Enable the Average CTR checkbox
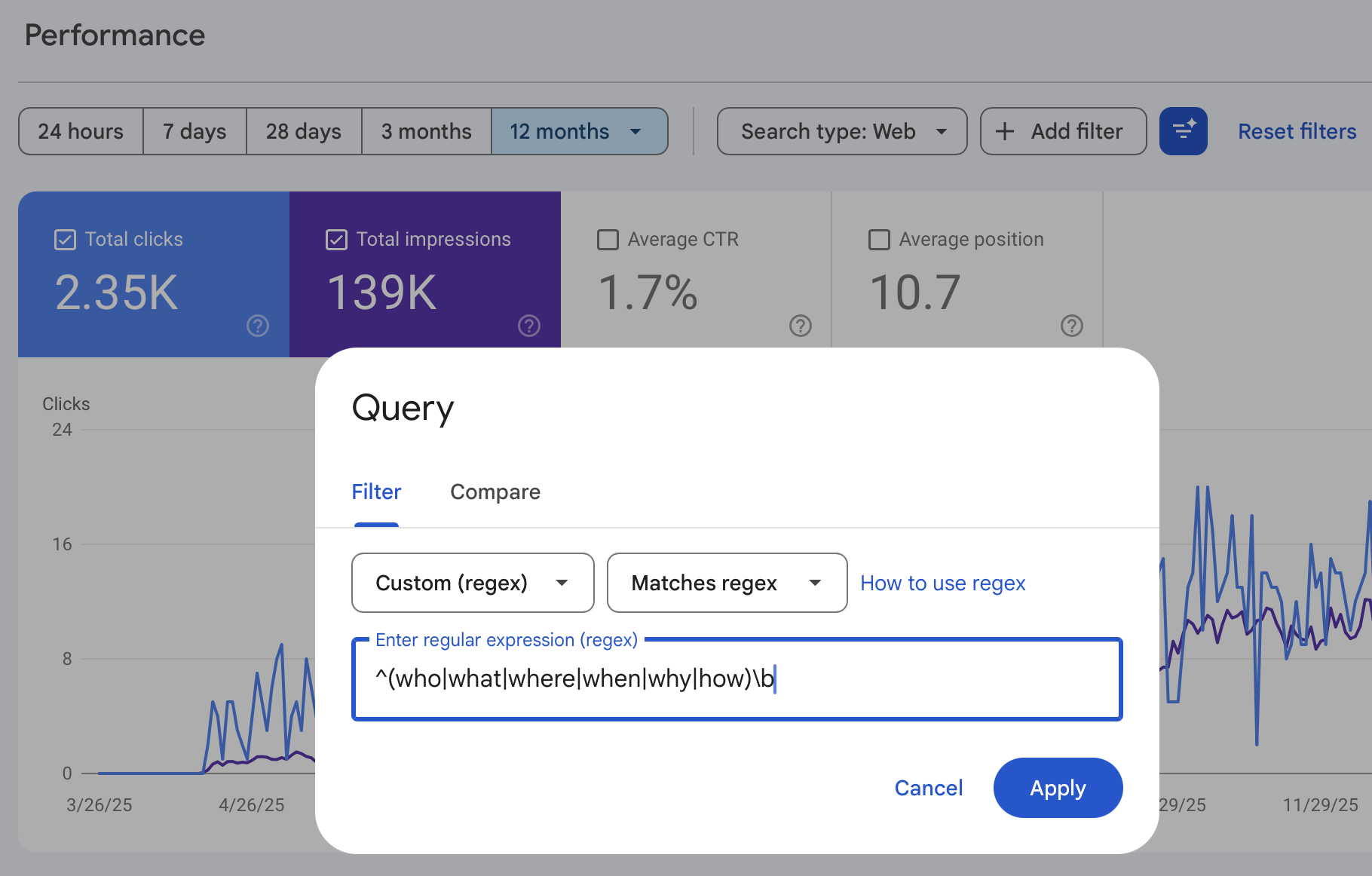This screenshot has width=1372, height=876. pyautogui.click(x=608, y=240)
